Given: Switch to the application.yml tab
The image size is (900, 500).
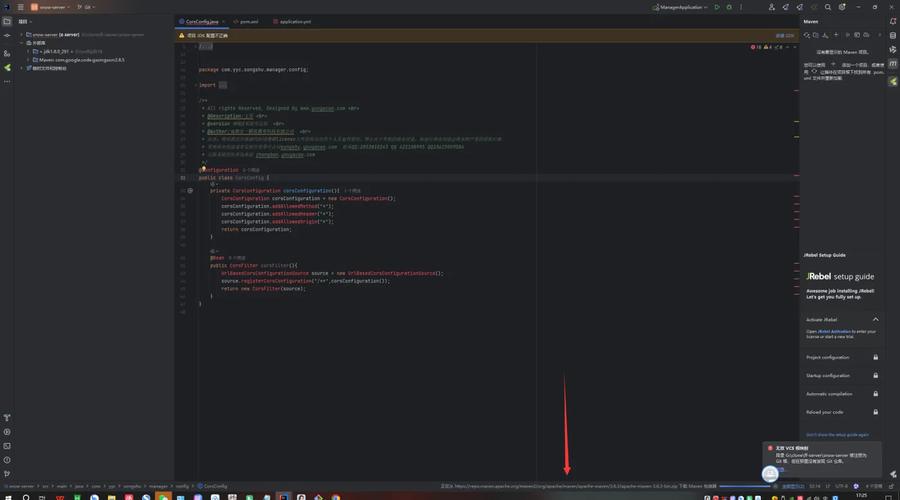Looking at the screenshot, I should (294, 21).
